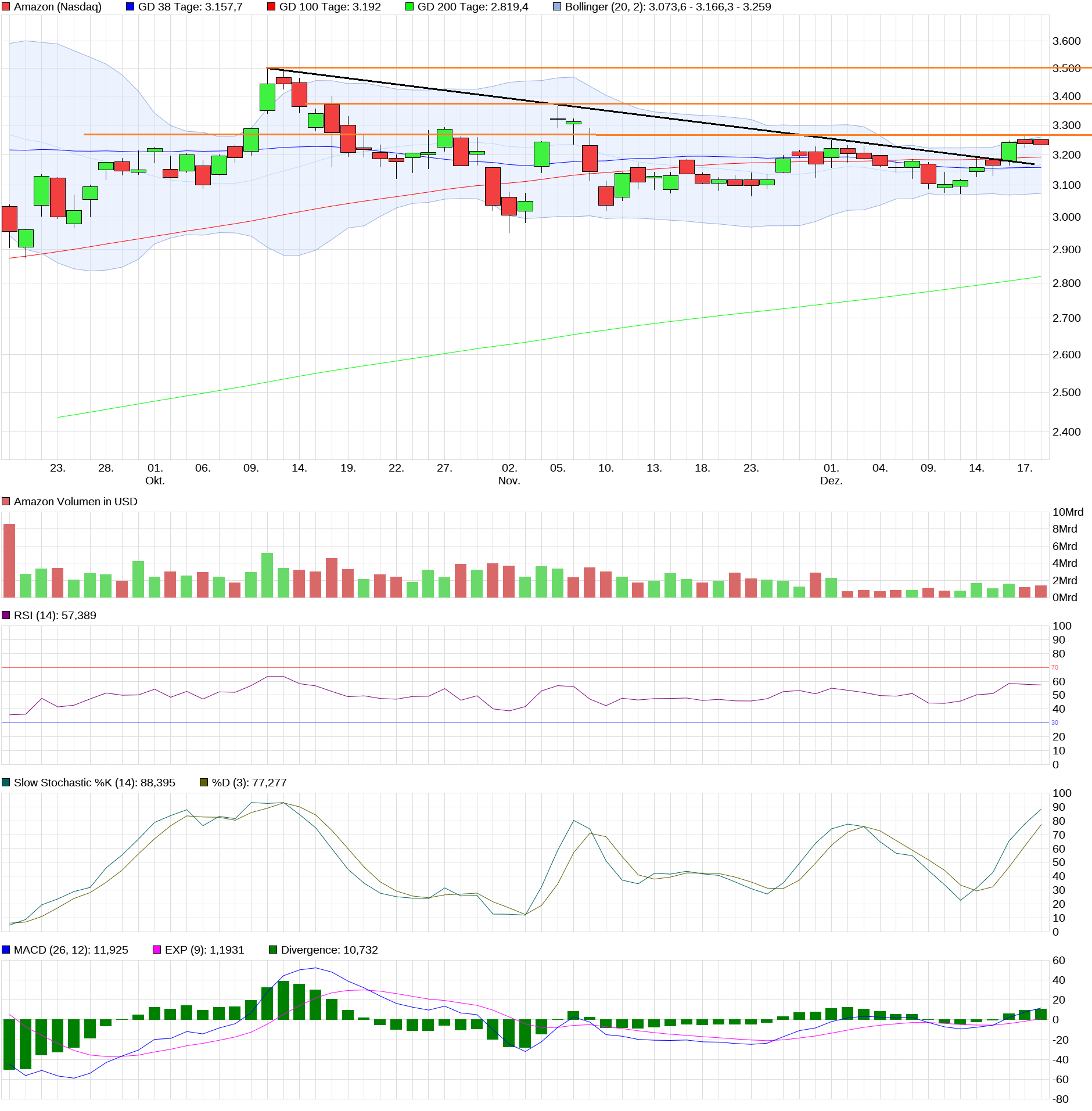This screenshot has width=1092, height=1111.
Task: Click the tallest MACD divergence histogram bar
Action: pos(9,1044)
